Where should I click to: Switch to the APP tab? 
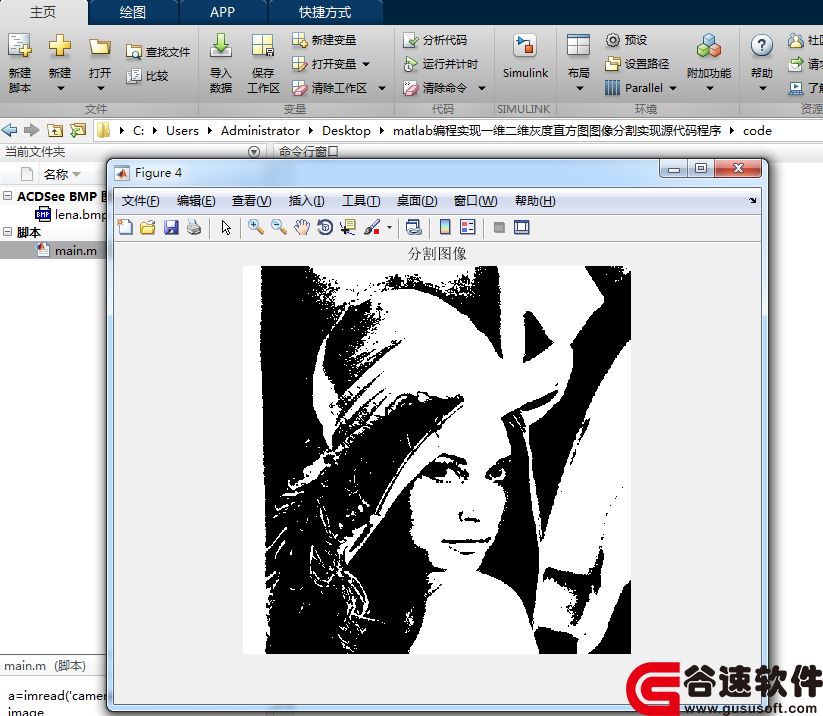(223, 13)
